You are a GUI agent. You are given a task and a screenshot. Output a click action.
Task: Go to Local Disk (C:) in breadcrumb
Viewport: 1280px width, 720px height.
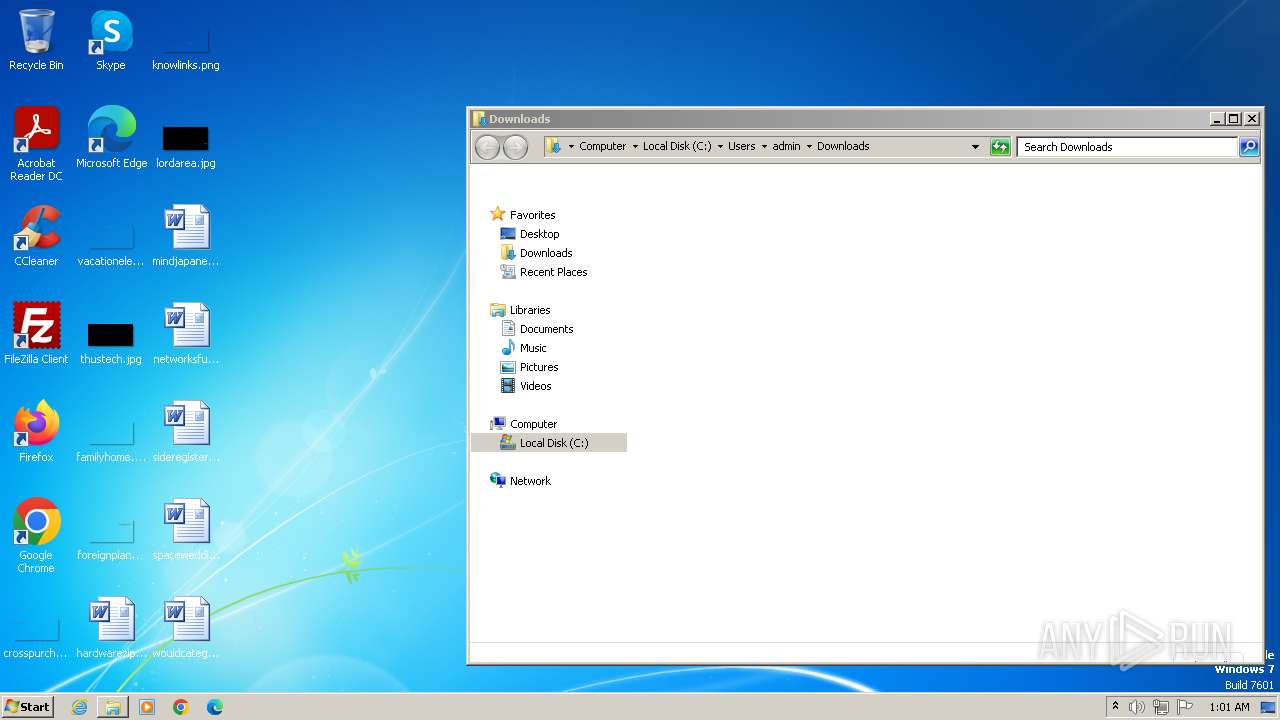click(677, 146)
